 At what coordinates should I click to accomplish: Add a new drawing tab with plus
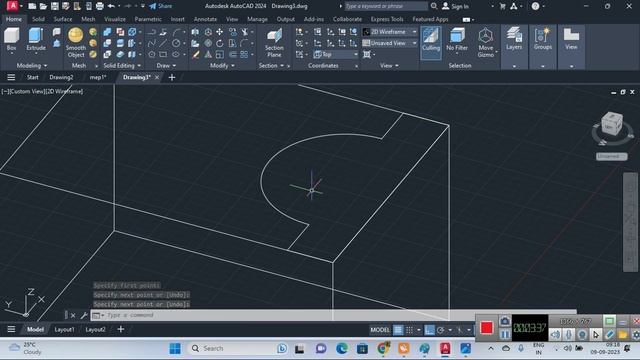tap(172, 77)
